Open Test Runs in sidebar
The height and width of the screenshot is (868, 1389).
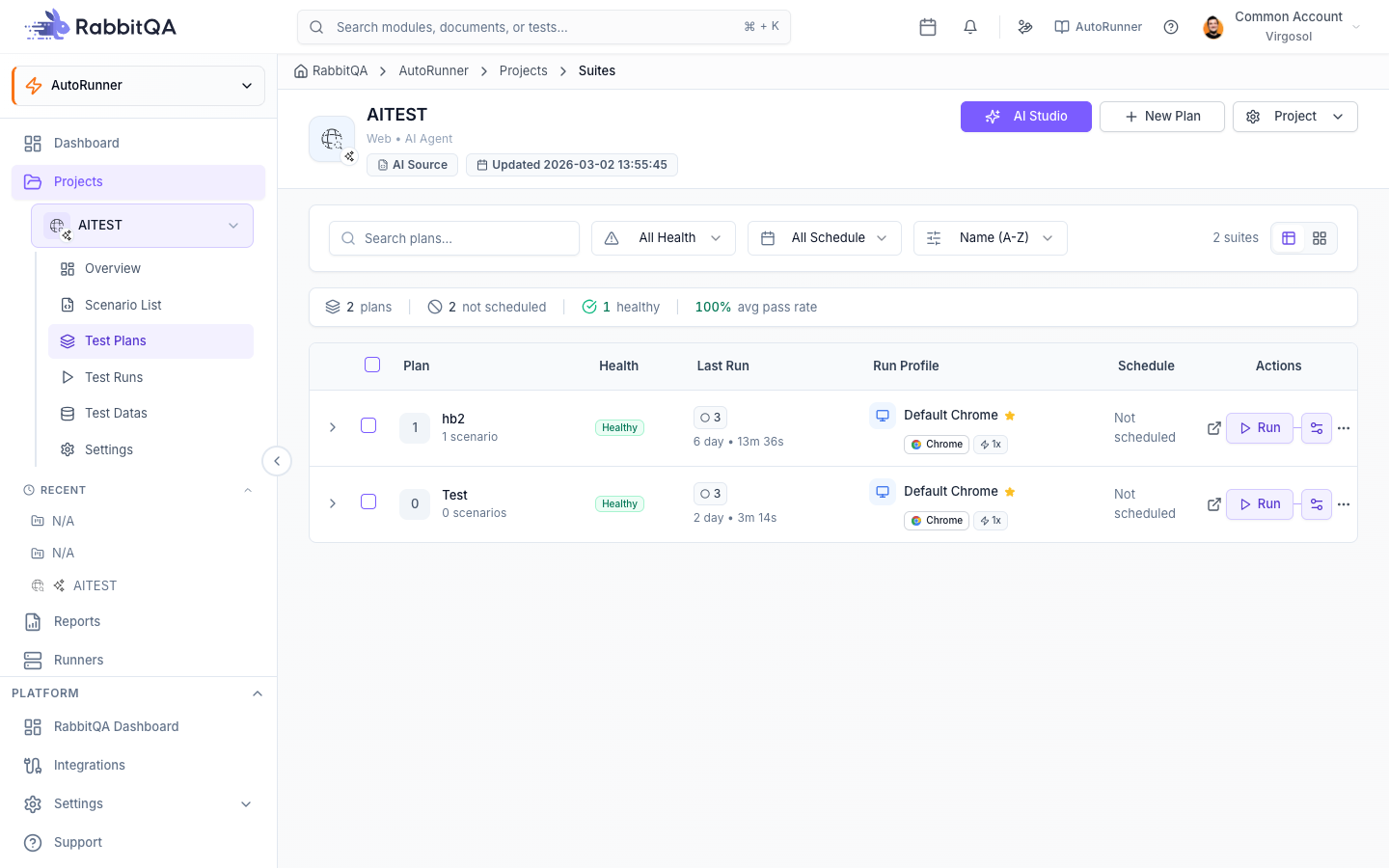pyautogui.click(x=150, y=377)
